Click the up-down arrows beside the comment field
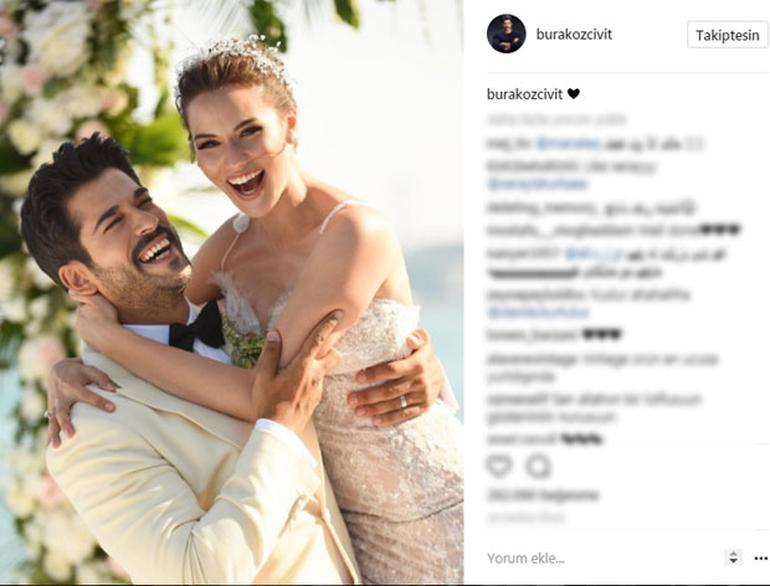The image size is (770, 586). point(733,557)
